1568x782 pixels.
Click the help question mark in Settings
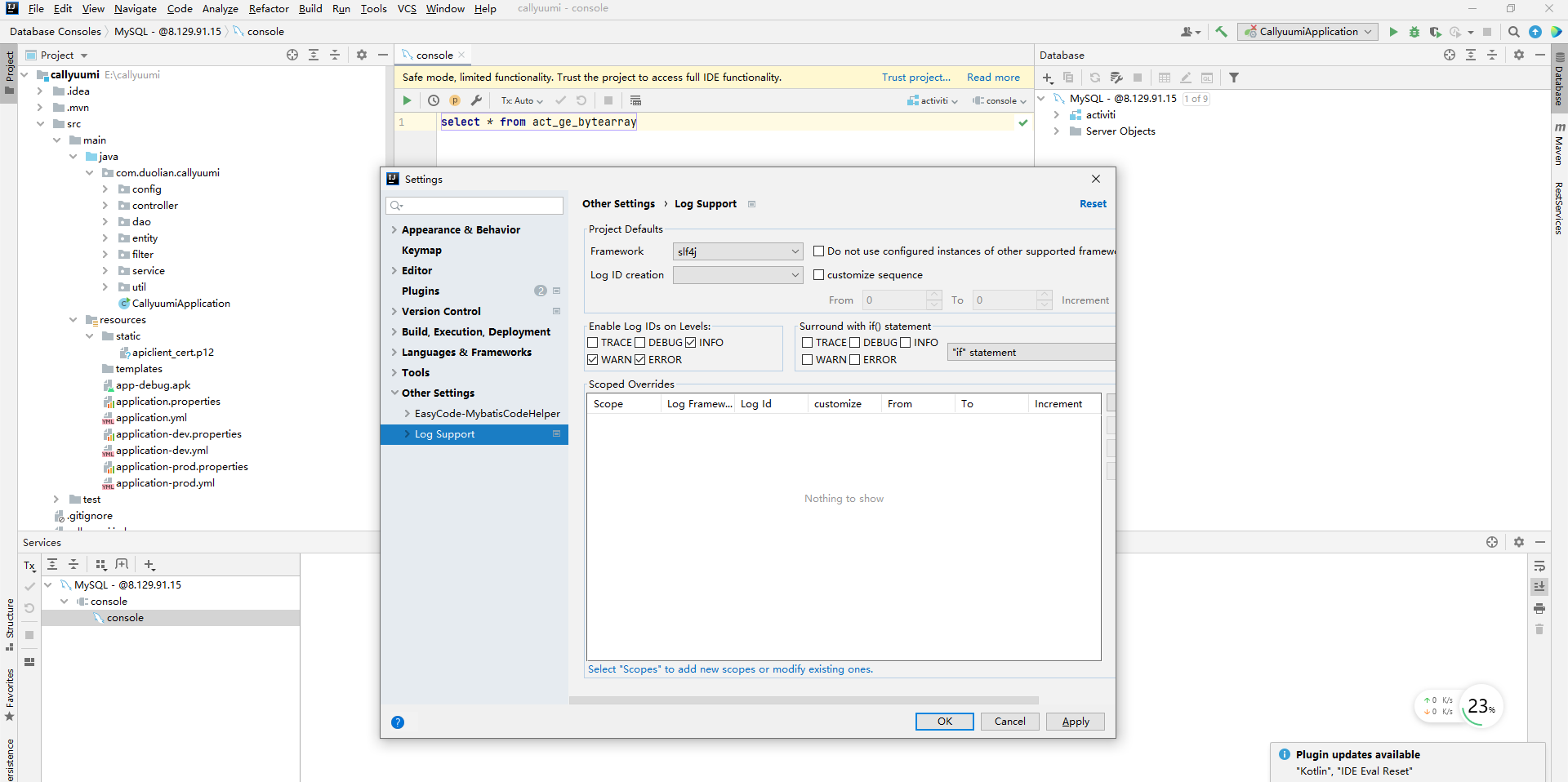[x=398, y=722]
